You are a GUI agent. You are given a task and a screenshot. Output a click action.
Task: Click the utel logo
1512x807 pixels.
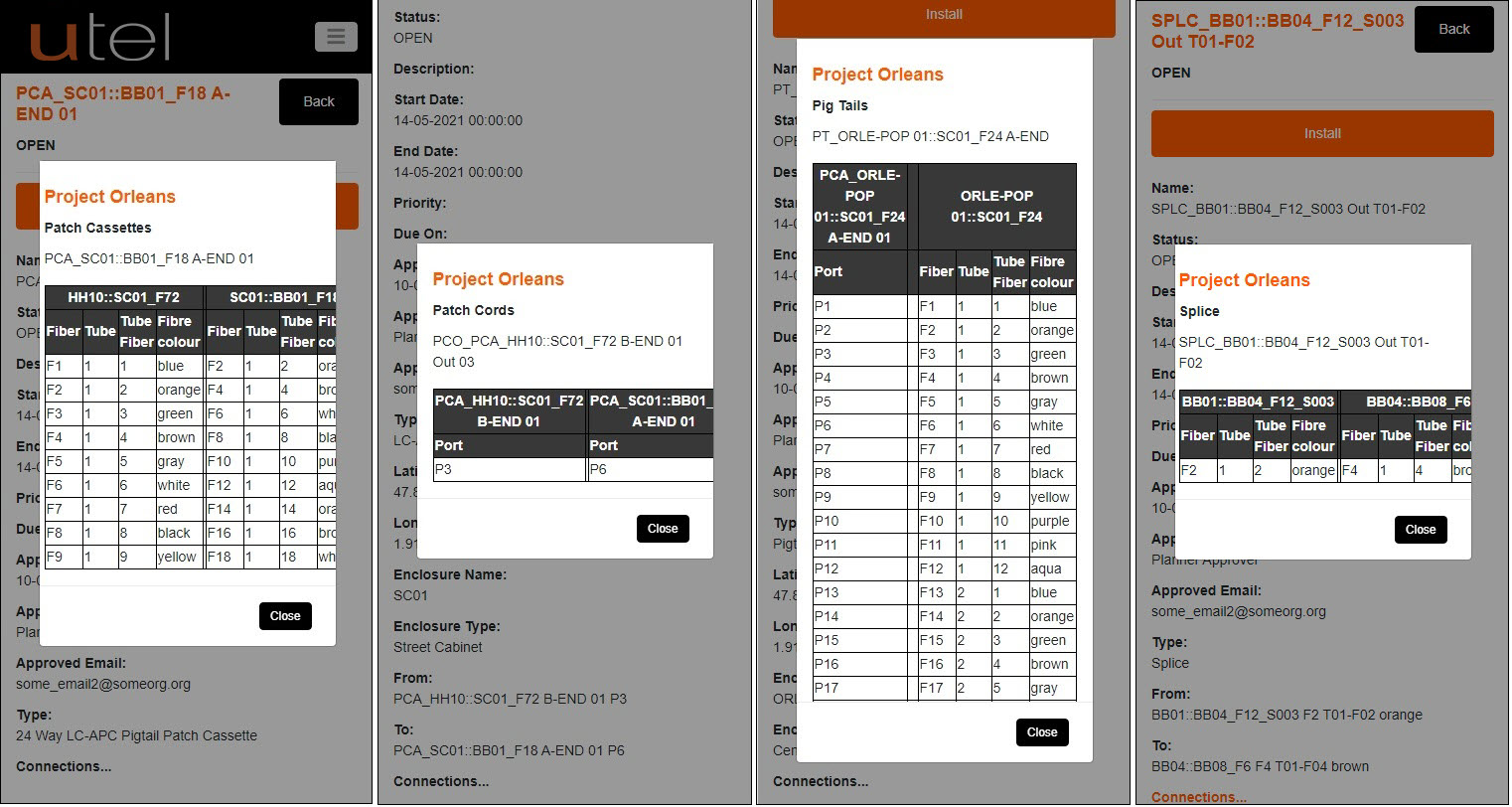coord(99,36)
